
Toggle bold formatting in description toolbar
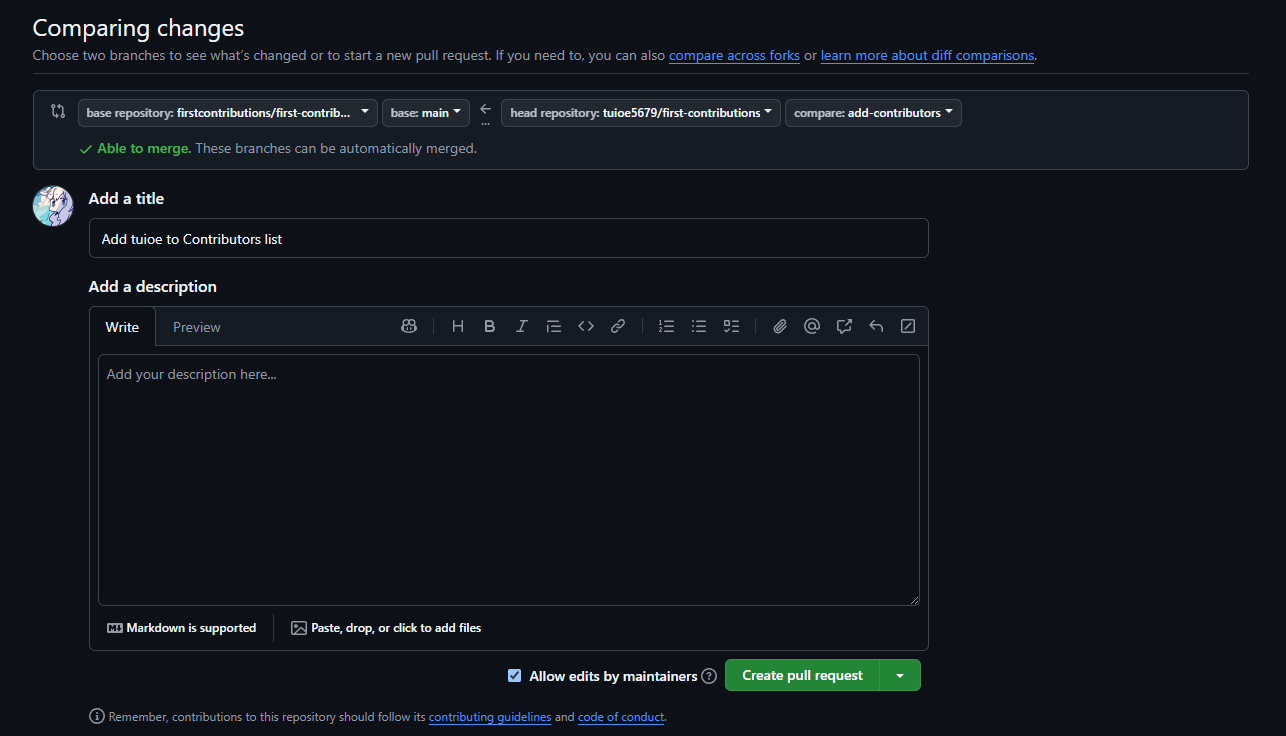(x=490, y=326)
